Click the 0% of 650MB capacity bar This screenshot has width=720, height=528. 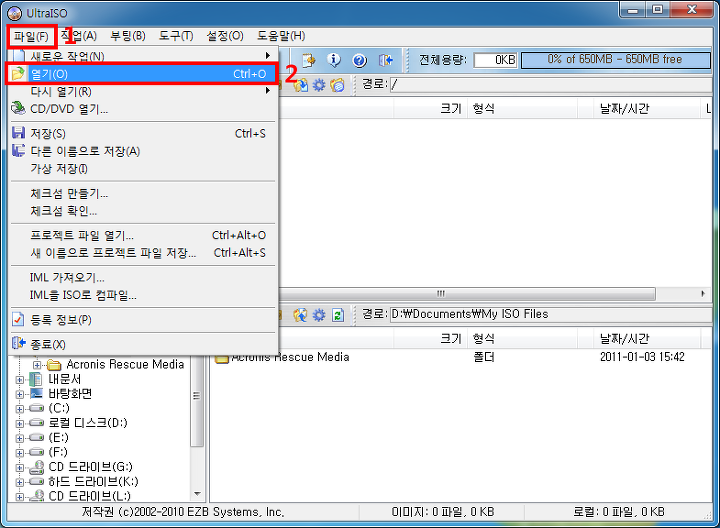(x=615, y=60)
